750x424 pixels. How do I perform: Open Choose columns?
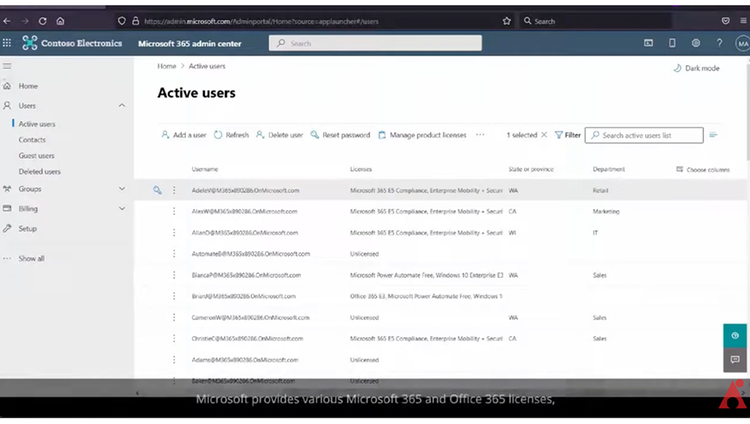(703, 169)
